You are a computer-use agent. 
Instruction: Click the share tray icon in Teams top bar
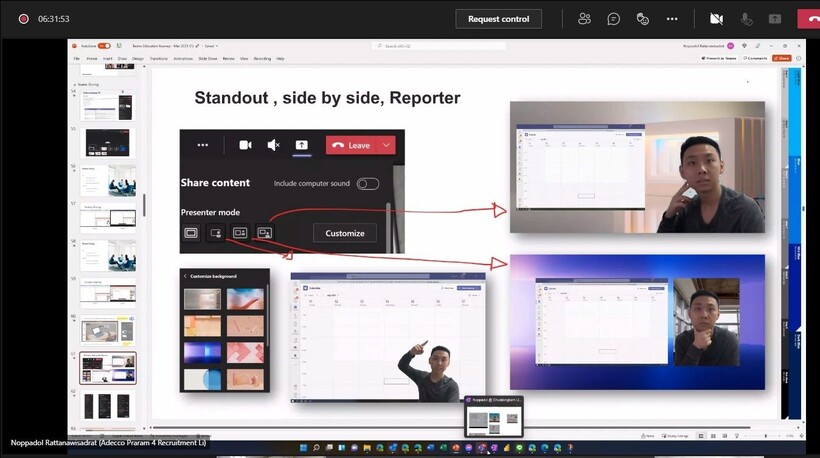click(775, 19)
